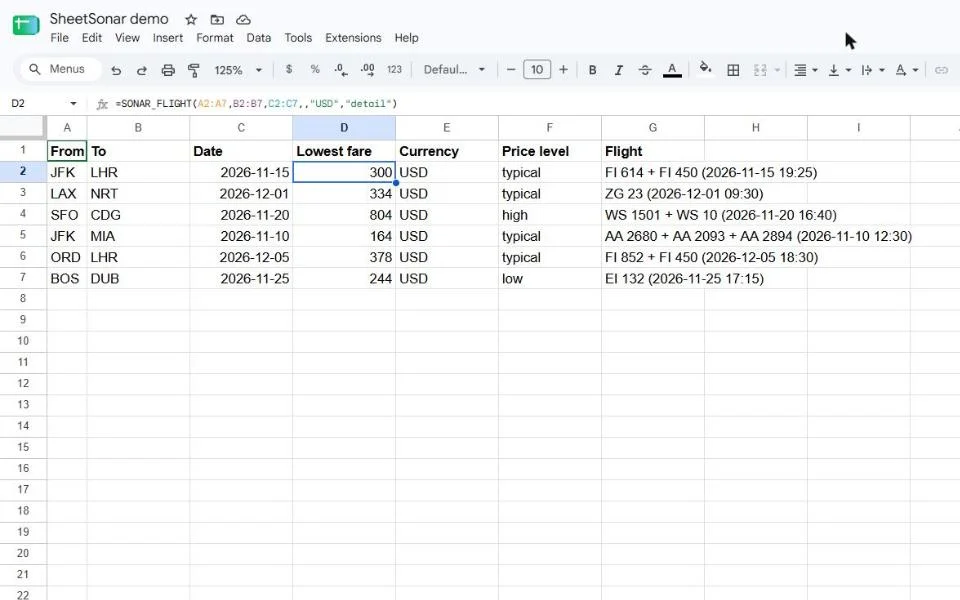This screenshot has width=960, height=600.
Task: Open the Tools menu
Action: 298,38
